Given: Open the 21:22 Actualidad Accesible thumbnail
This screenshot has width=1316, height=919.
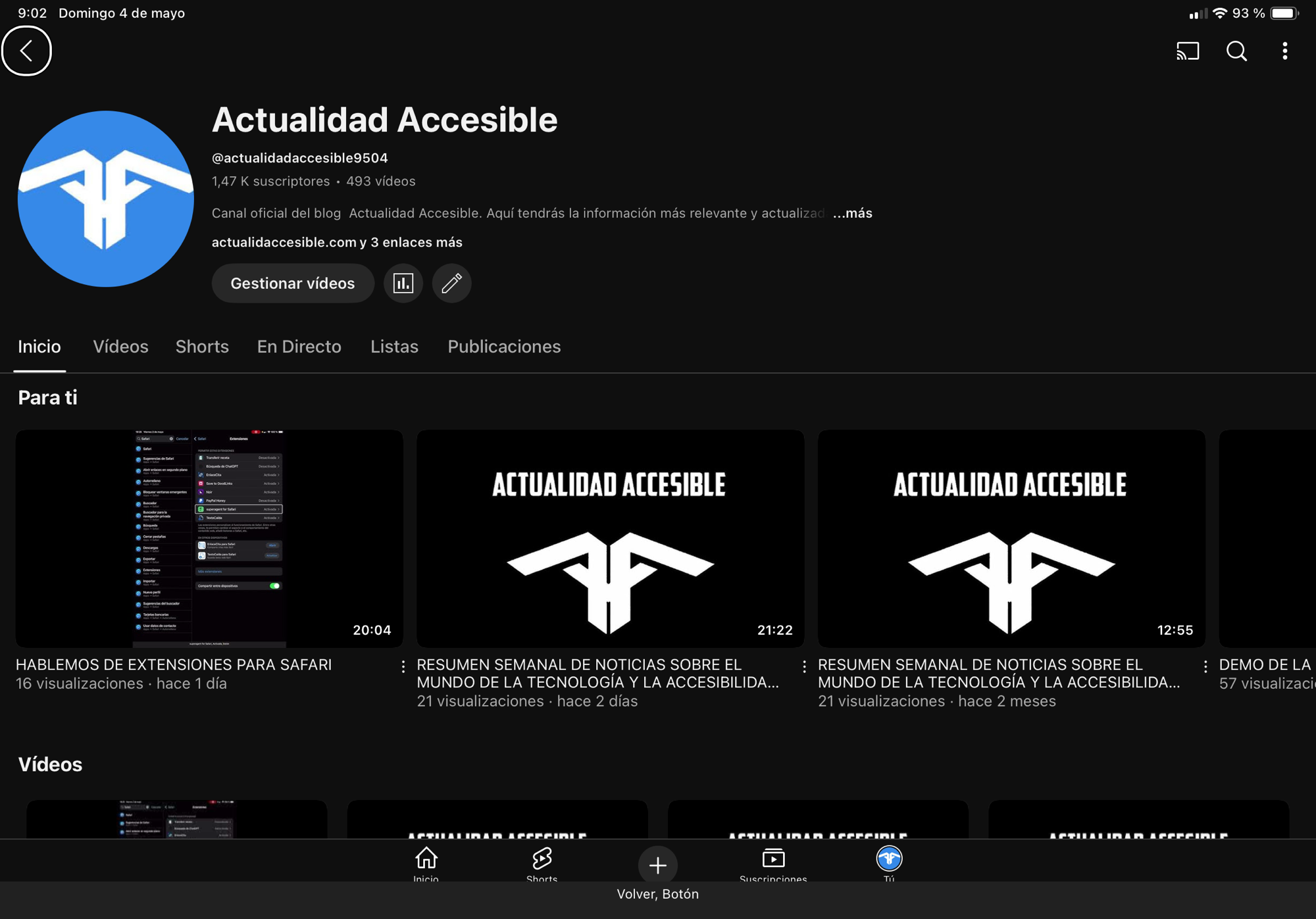Looking at the screenshot, I should [x=610, y=539].
